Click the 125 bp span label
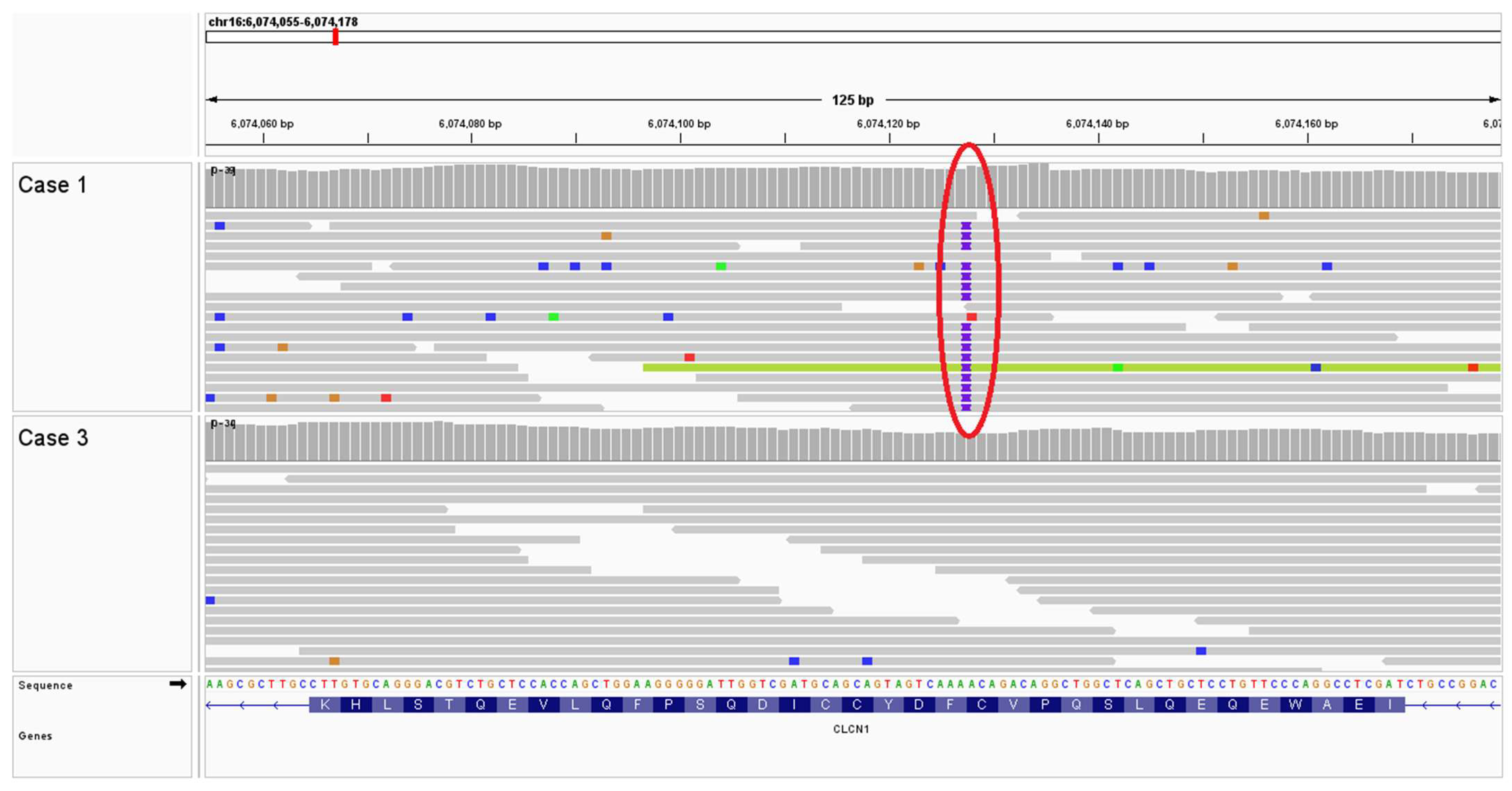 (852, 100)
